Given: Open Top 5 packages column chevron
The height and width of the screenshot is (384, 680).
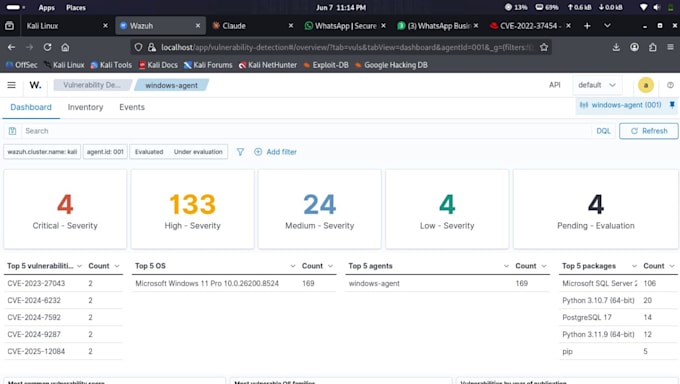Looking at the screenshot, I should coord(634,266).
